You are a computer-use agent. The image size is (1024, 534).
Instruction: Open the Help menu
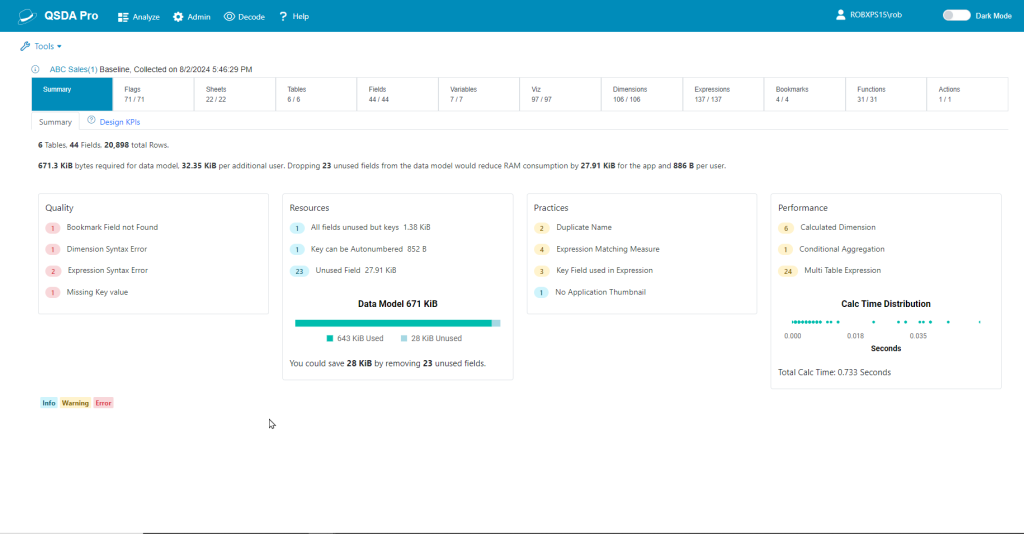click(294, 16)
